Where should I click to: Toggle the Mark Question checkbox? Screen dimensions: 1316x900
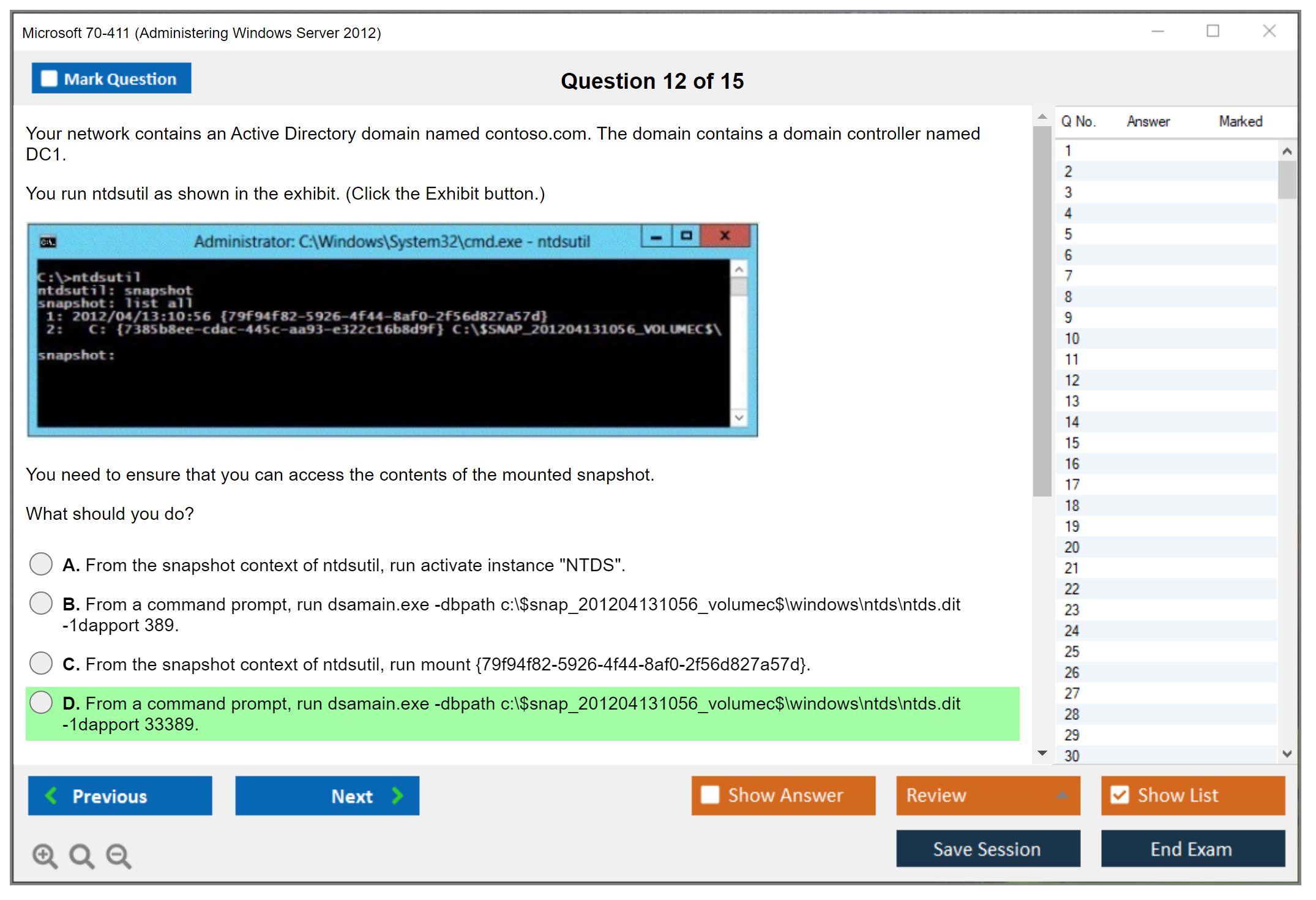pyautogui.click(x=49, y=79)
